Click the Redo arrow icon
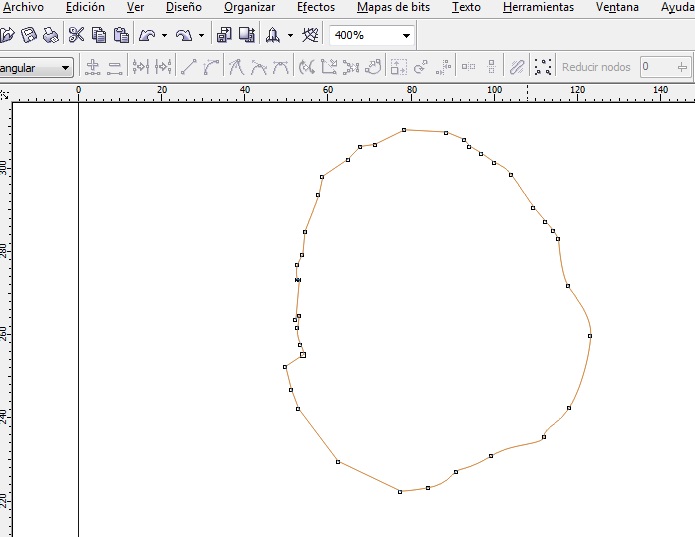Screen dimensions: 695x537 184,35
